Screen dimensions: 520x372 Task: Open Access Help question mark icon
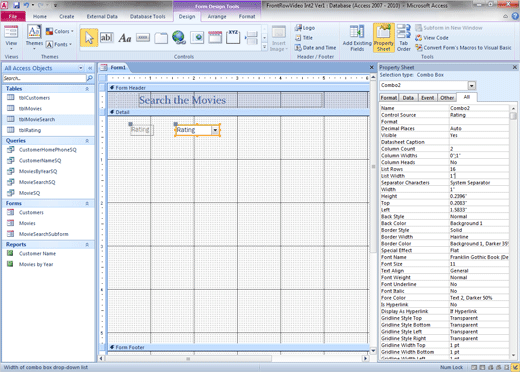515,16
